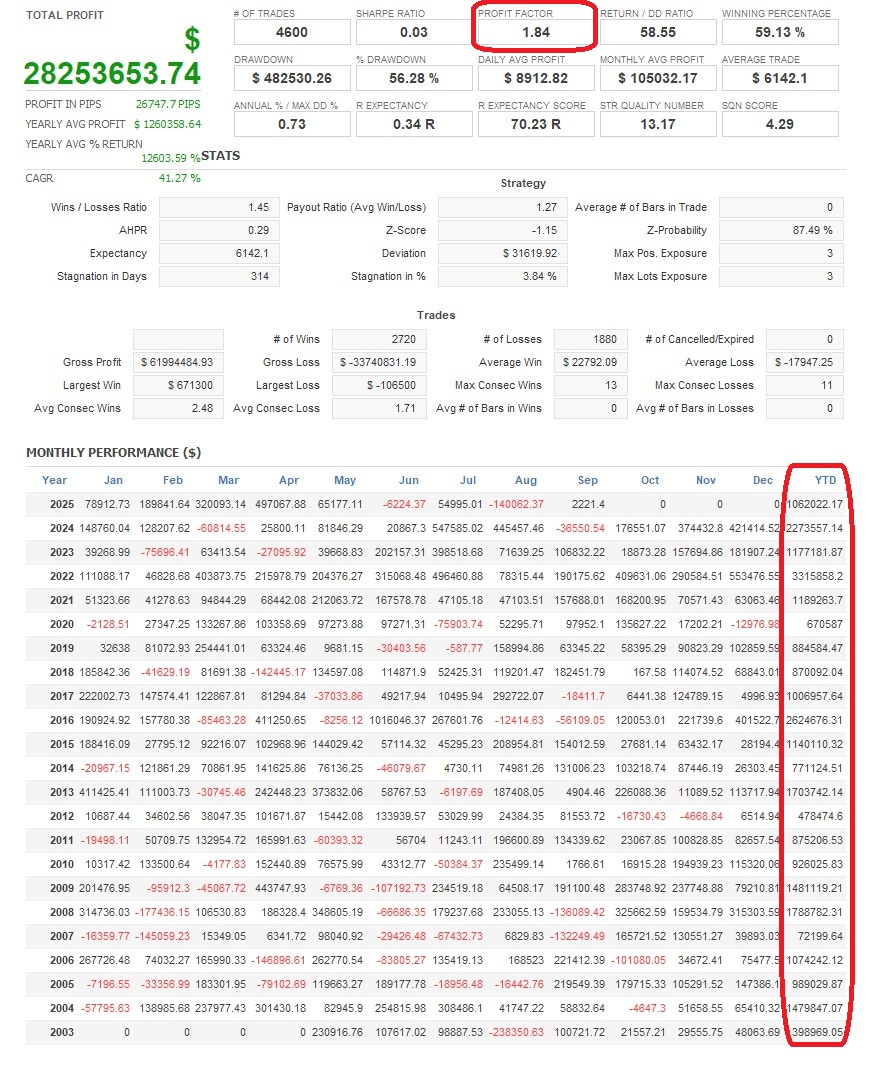Click the Aug column header
Screen dimensions: 870x1070
pyautogui.click(x=526, y=480)
